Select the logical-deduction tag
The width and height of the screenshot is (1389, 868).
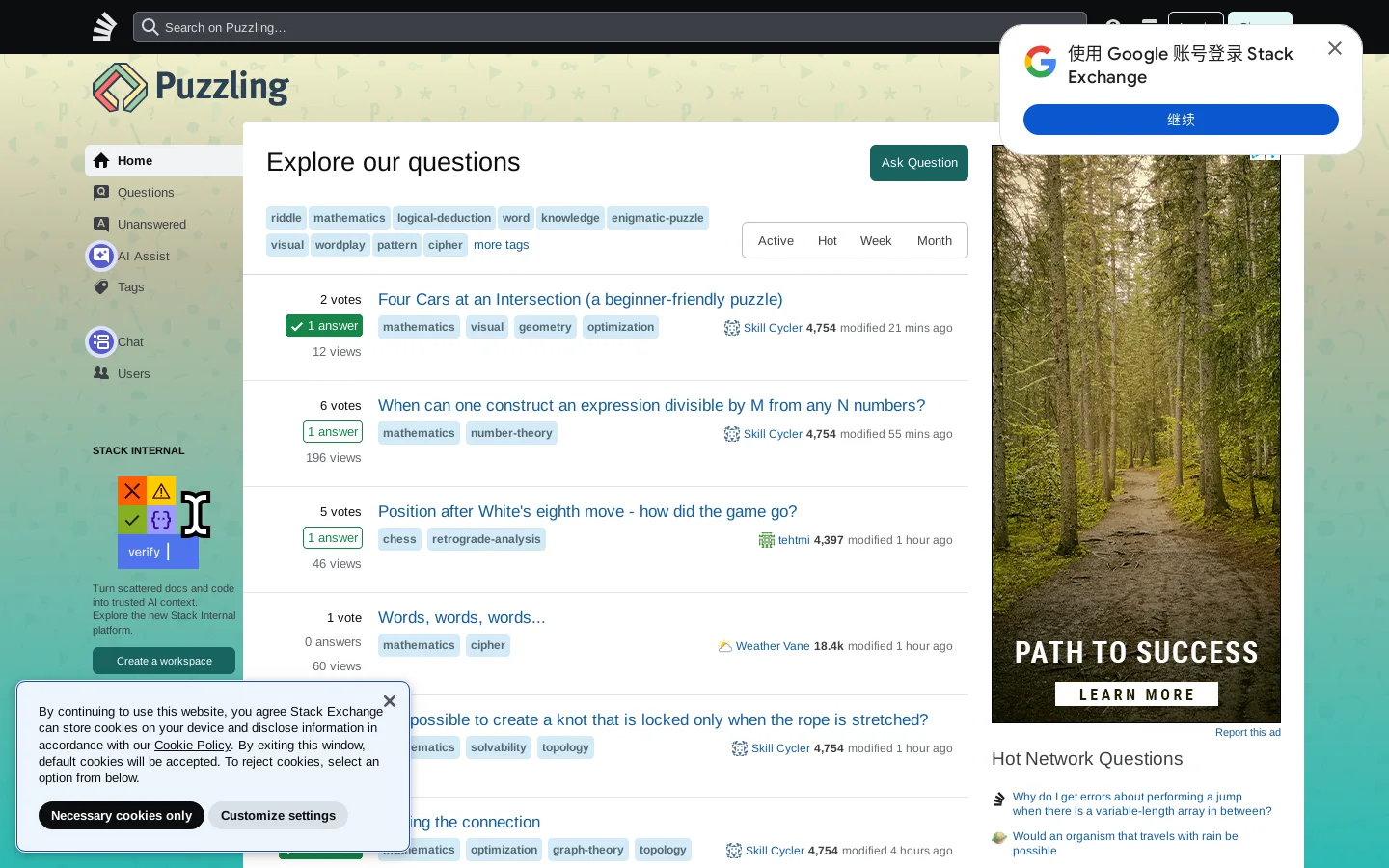(x=444, y=218)
